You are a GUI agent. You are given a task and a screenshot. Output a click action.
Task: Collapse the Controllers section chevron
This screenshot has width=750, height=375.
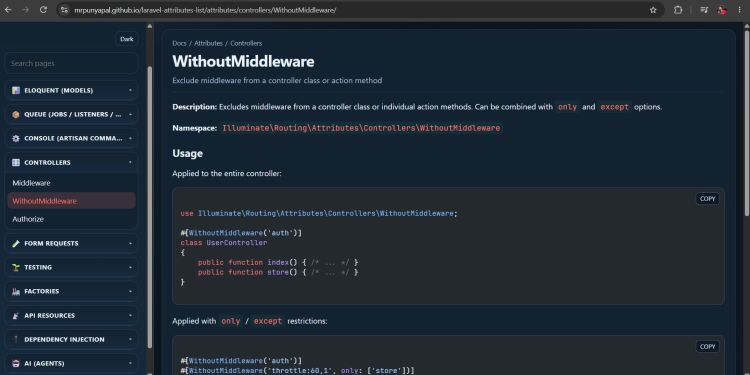[x=130, y=163]
